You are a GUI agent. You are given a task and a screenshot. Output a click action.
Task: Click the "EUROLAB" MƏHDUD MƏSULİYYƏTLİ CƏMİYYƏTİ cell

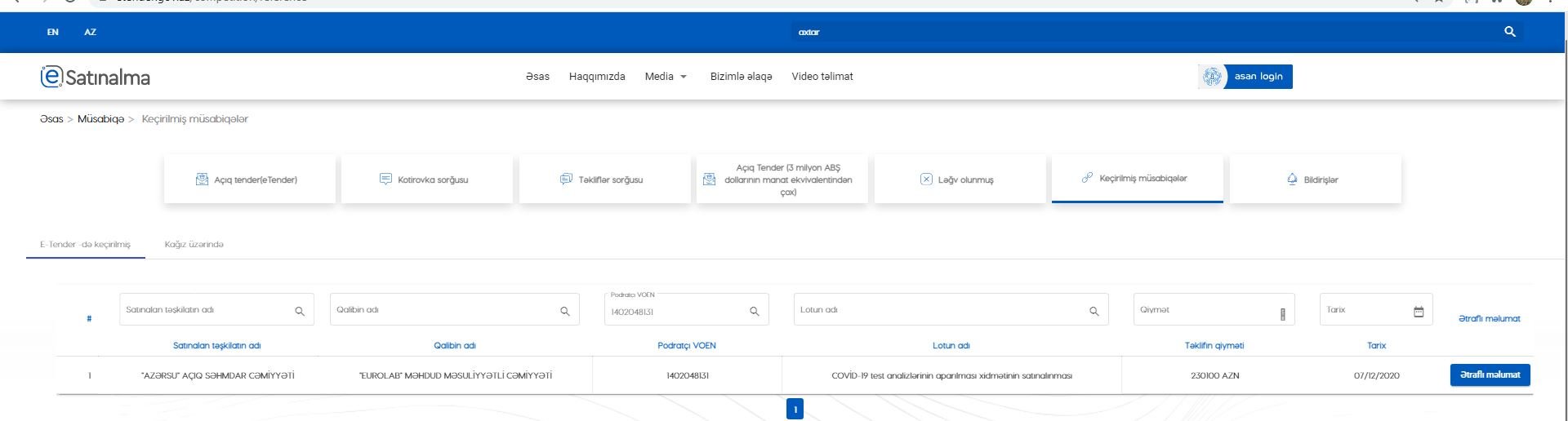(x=456, y=376)
